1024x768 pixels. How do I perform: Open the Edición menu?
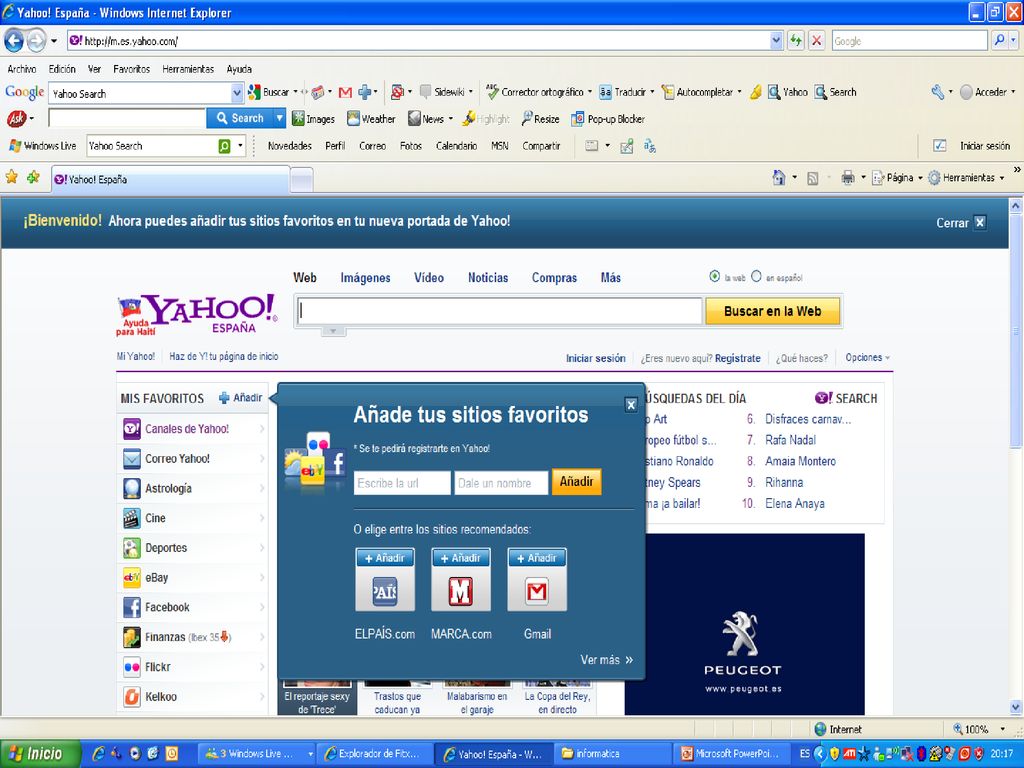click(62, 69)
